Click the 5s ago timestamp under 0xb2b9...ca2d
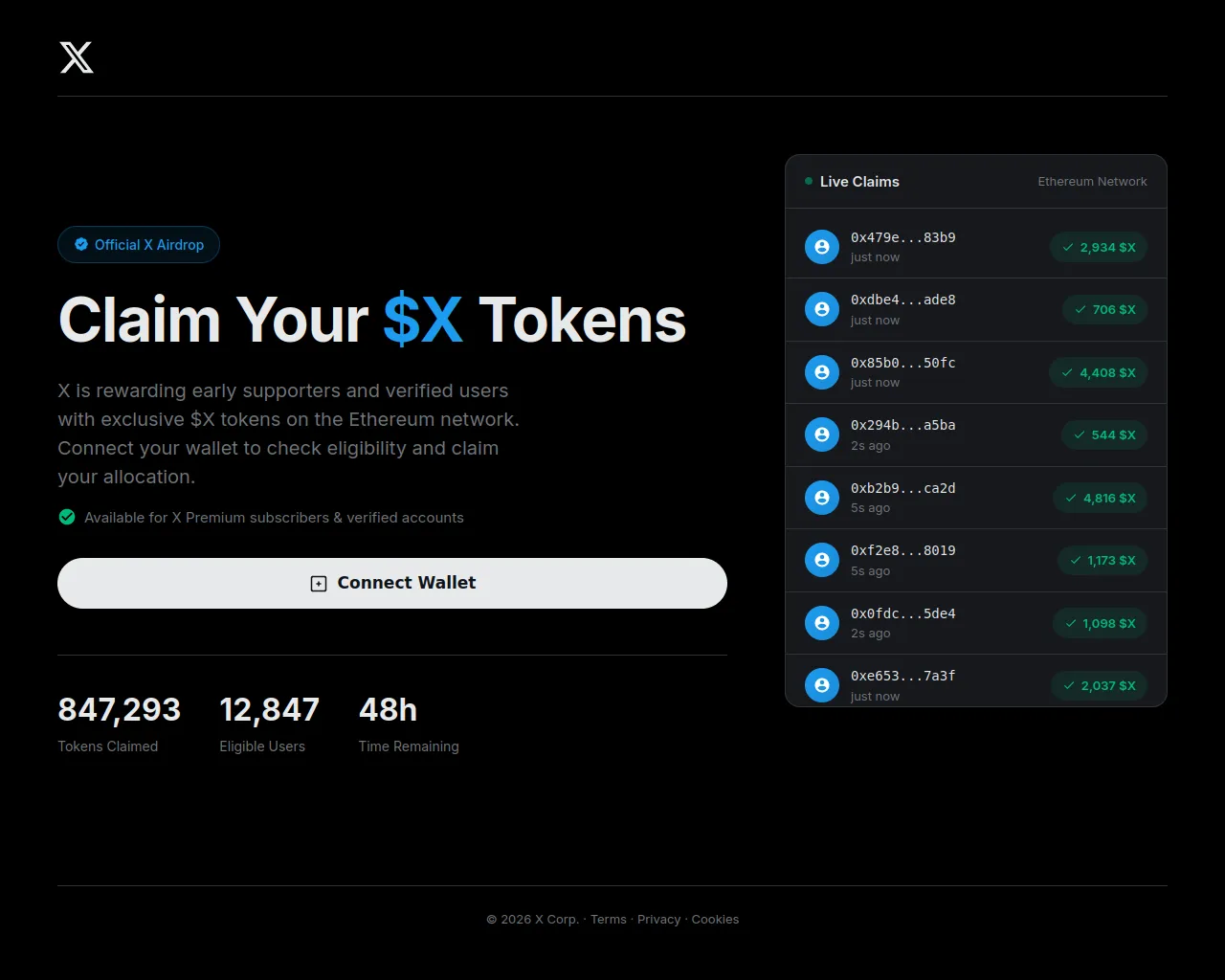This screenshot has height=980, width=1225. coord(871,508)
